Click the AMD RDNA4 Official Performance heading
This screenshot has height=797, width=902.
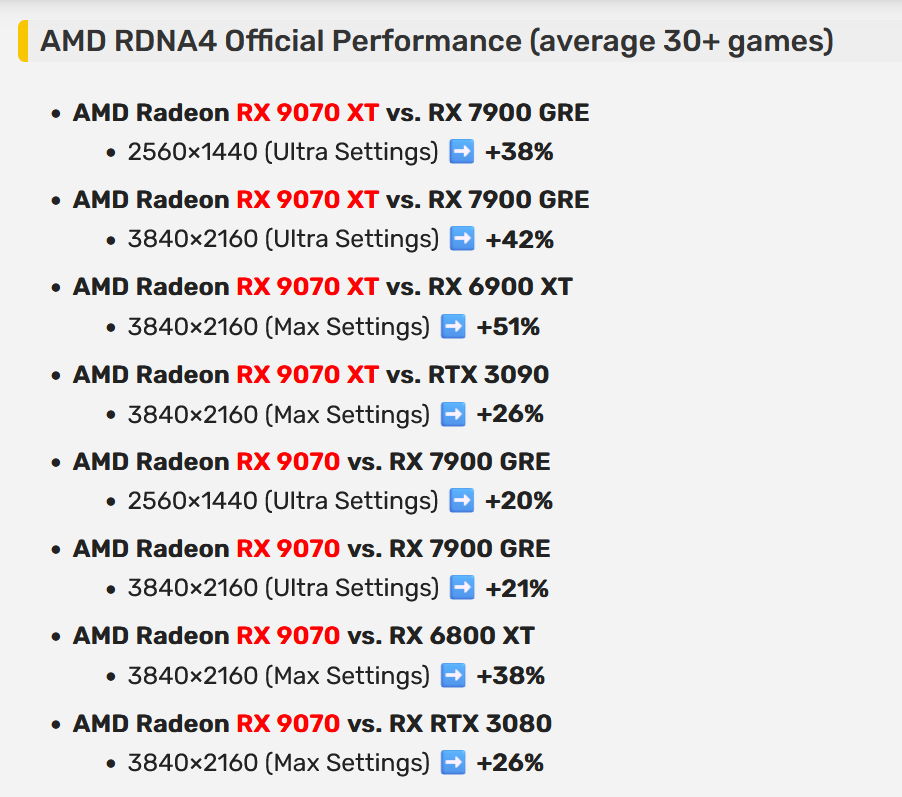click(x=437, y=42)
